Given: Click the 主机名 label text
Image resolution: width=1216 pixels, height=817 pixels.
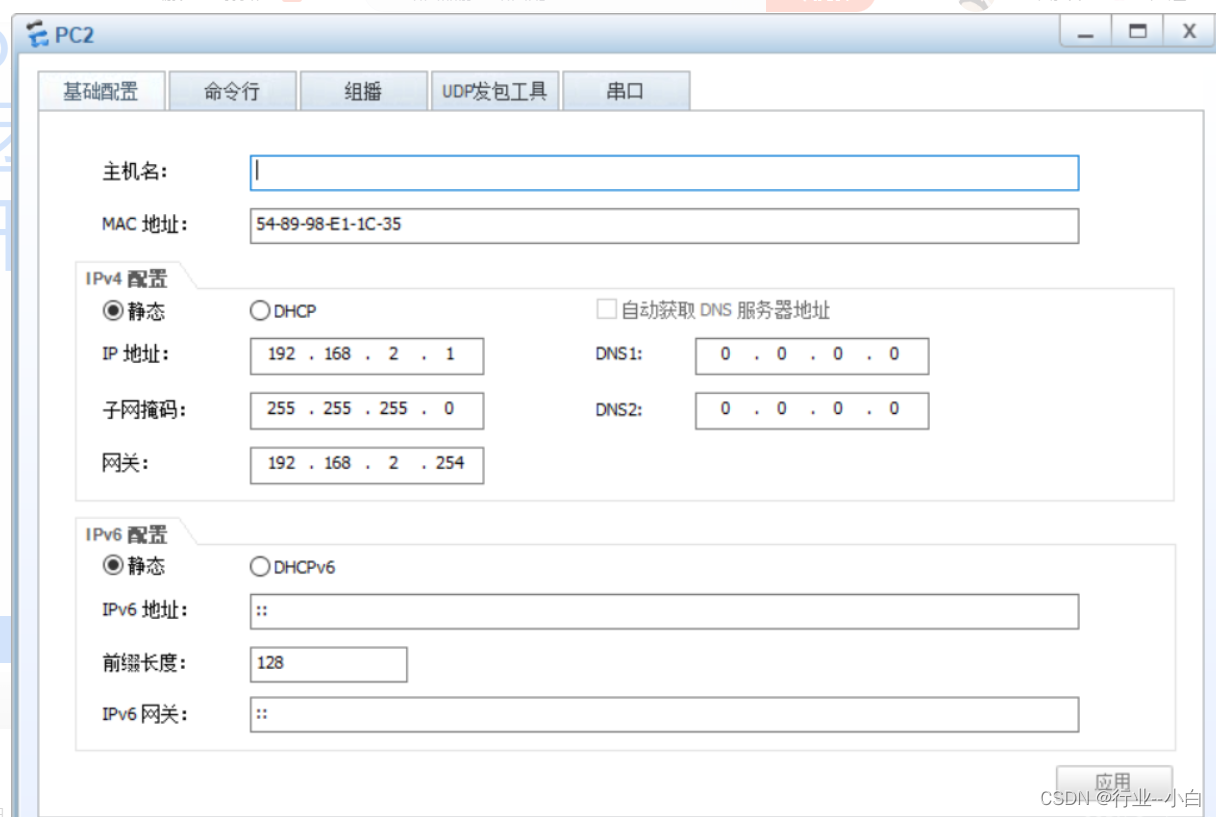Looking at the screenshot, I should (x=135, y=171).
